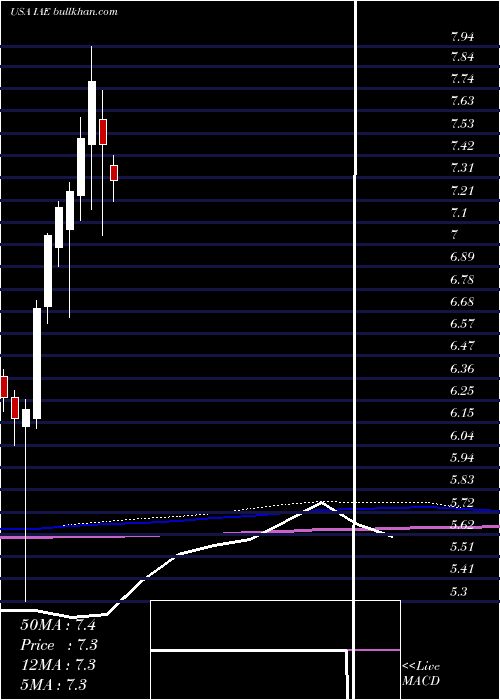The image size is (500, 700).
Task: Click the 6.15 price axis label
Action: [462, 412]
